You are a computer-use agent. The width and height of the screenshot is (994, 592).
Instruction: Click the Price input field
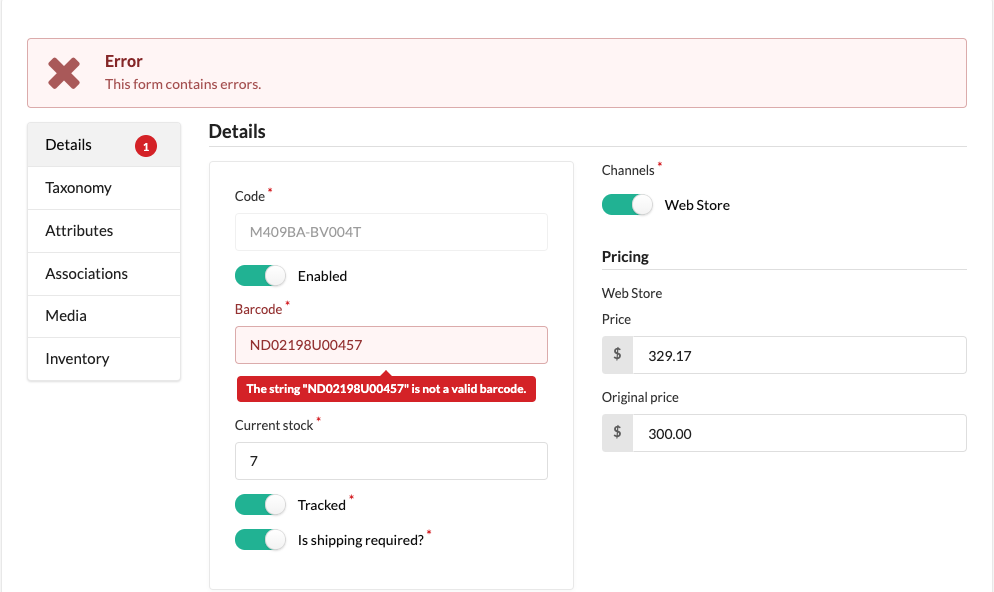[799, 355]
